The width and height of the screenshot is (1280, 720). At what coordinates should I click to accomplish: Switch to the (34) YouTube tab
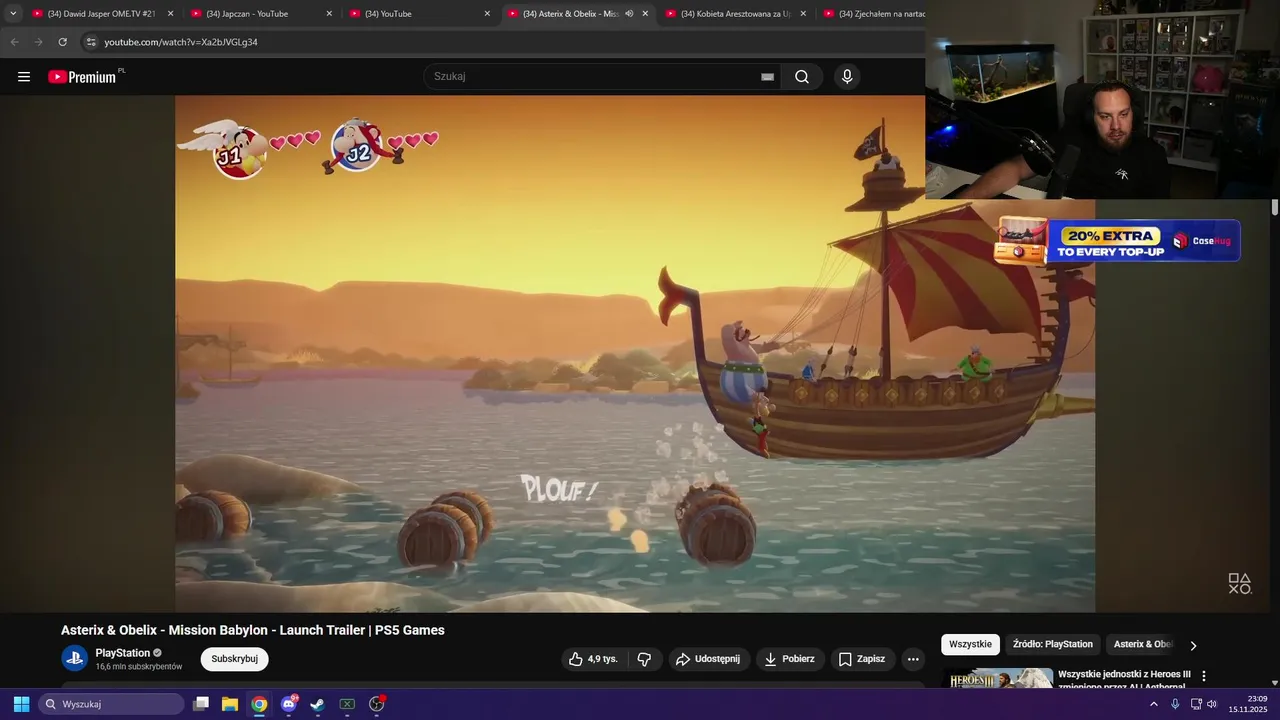coord(420,14)
